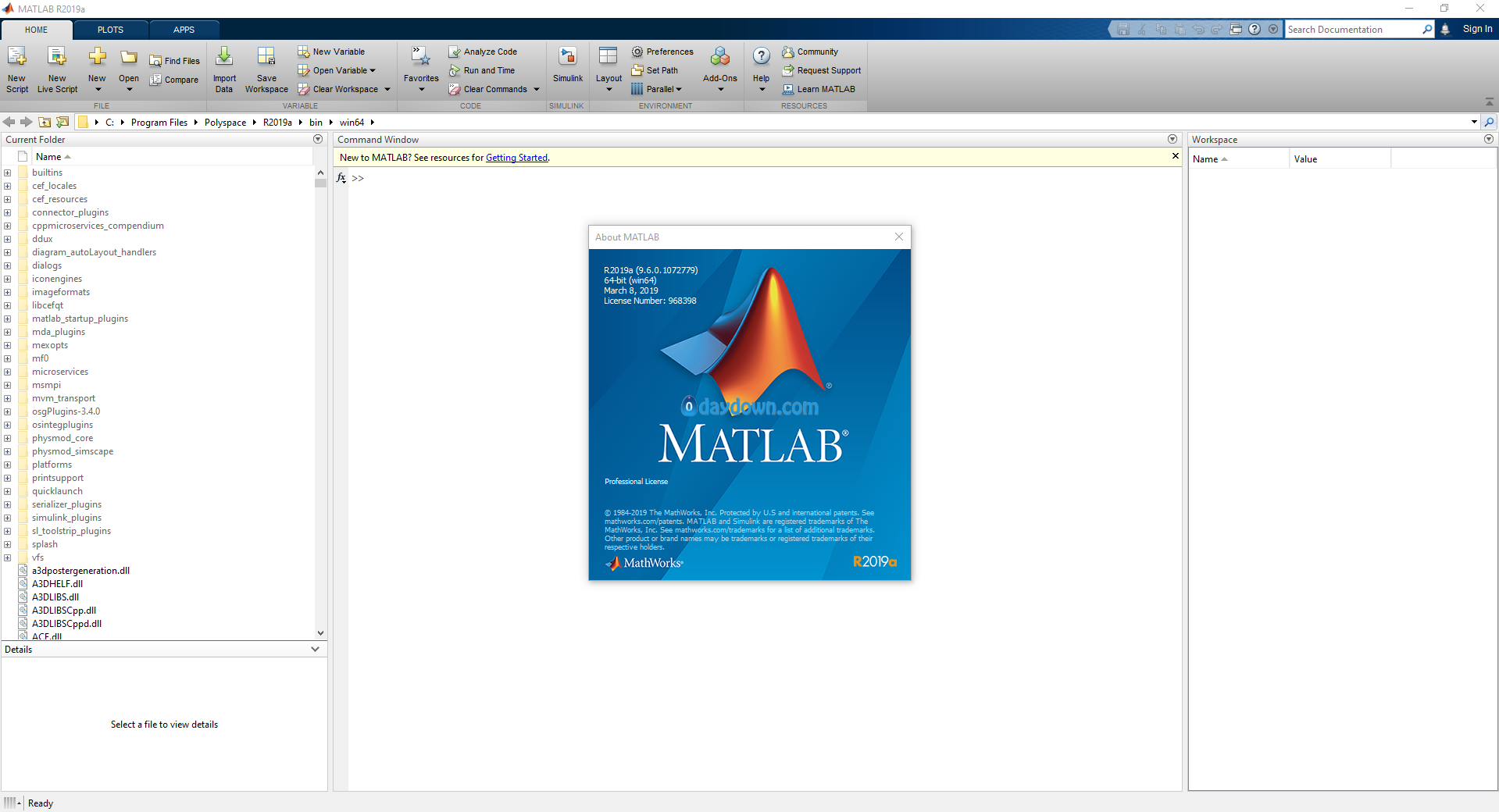Open address bar path history dropdown

(1474, 122)
